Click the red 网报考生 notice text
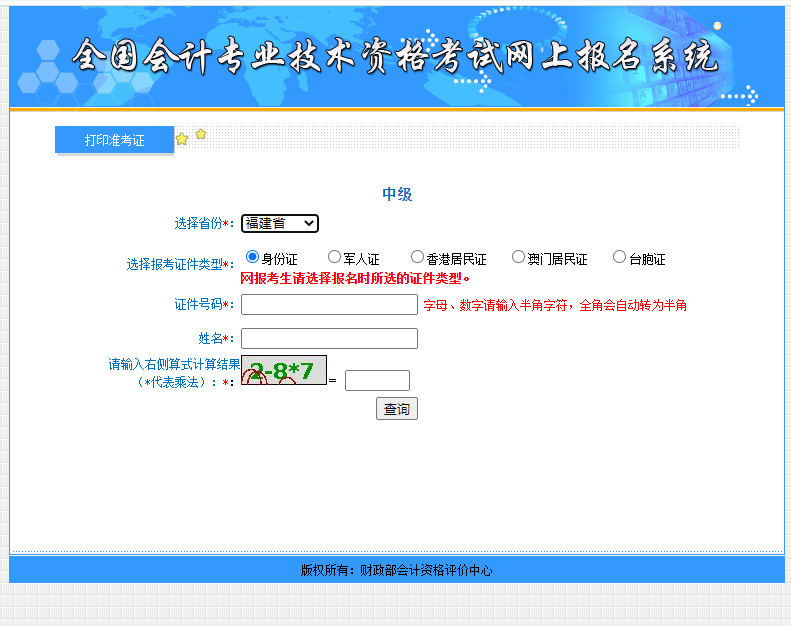Screen dimensions: 791x626 click(355, 278)
